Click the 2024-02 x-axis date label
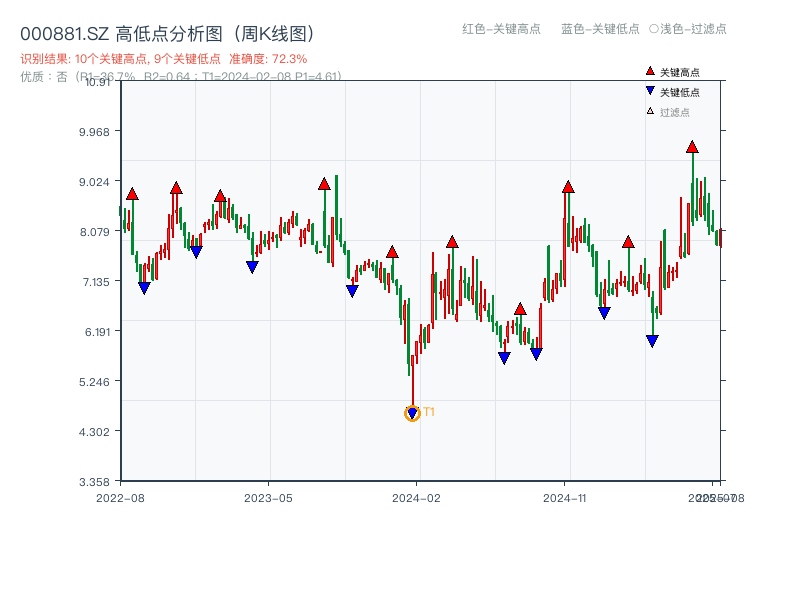This screenshot has height=600, width=800. point(416,498)
